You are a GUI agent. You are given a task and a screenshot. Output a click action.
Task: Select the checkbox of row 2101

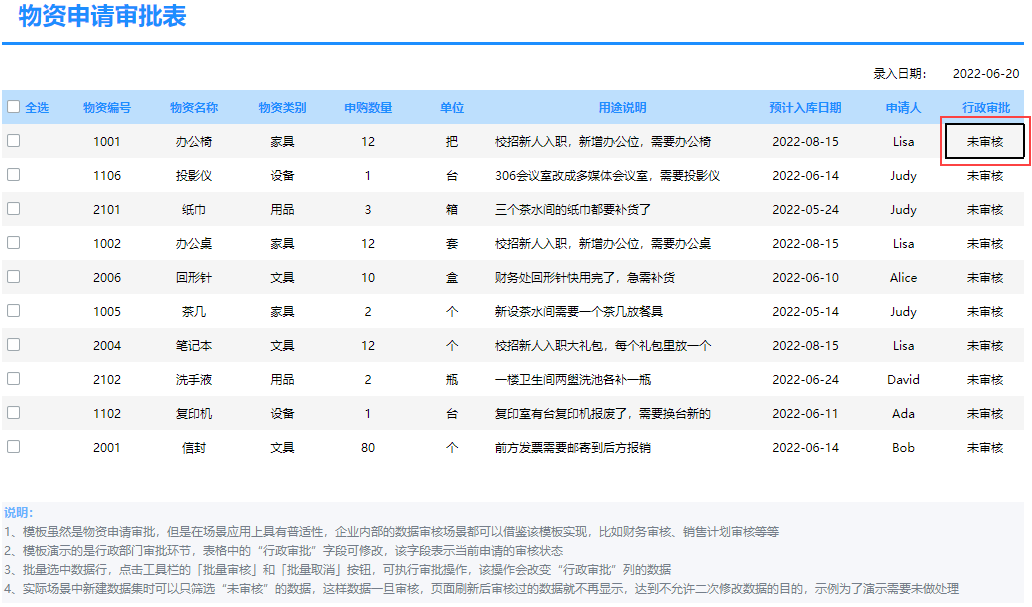tap(13, 209)
